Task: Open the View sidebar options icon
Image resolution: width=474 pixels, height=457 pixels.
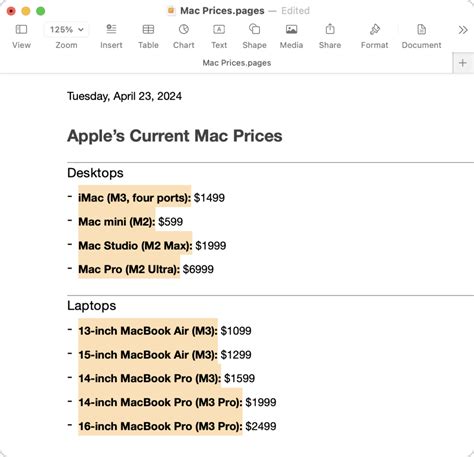Action: pyautogui.click(x=21, y=30)
